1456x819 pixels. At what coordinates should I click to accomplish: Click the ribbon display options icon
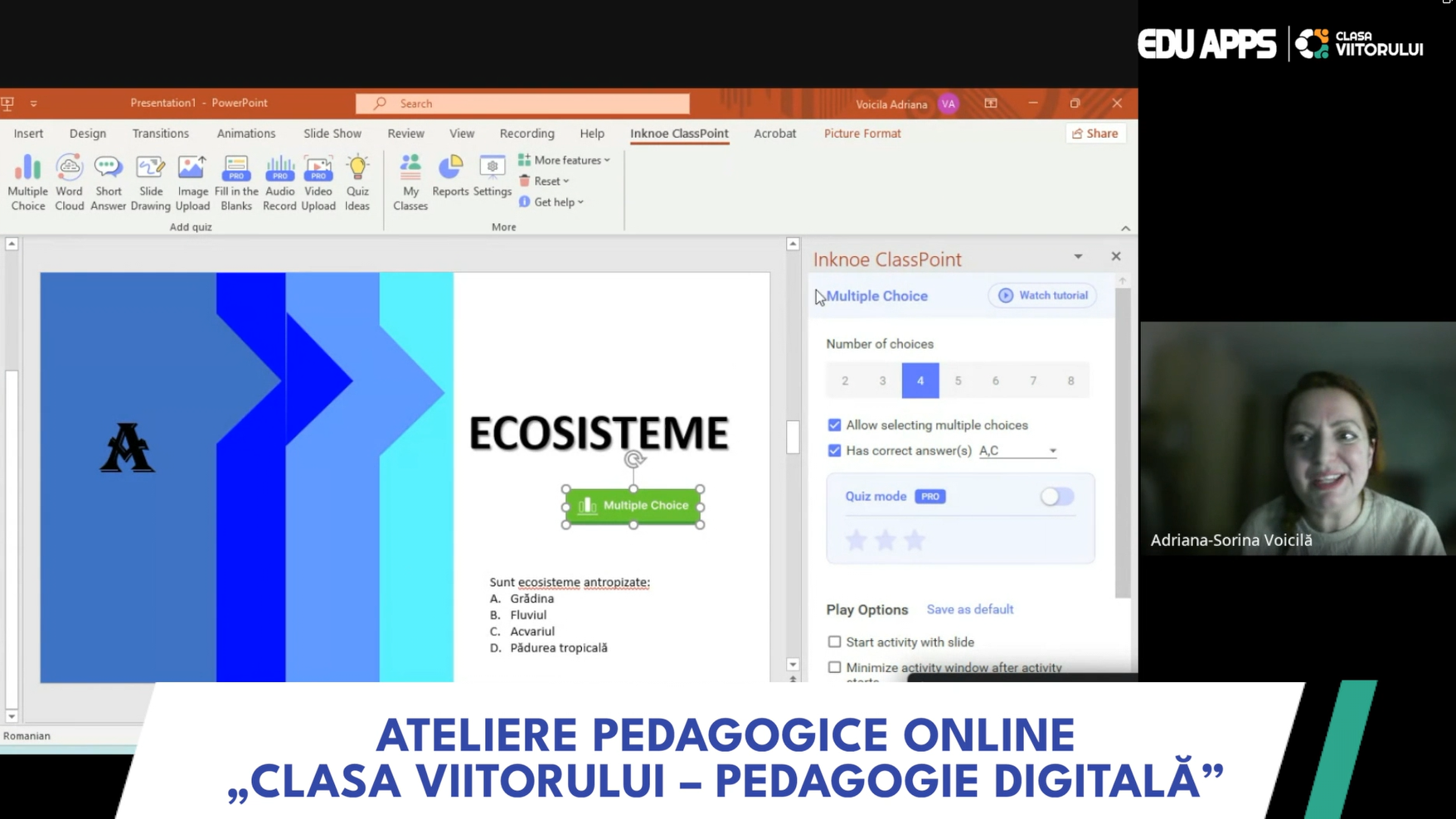point(991,104)
